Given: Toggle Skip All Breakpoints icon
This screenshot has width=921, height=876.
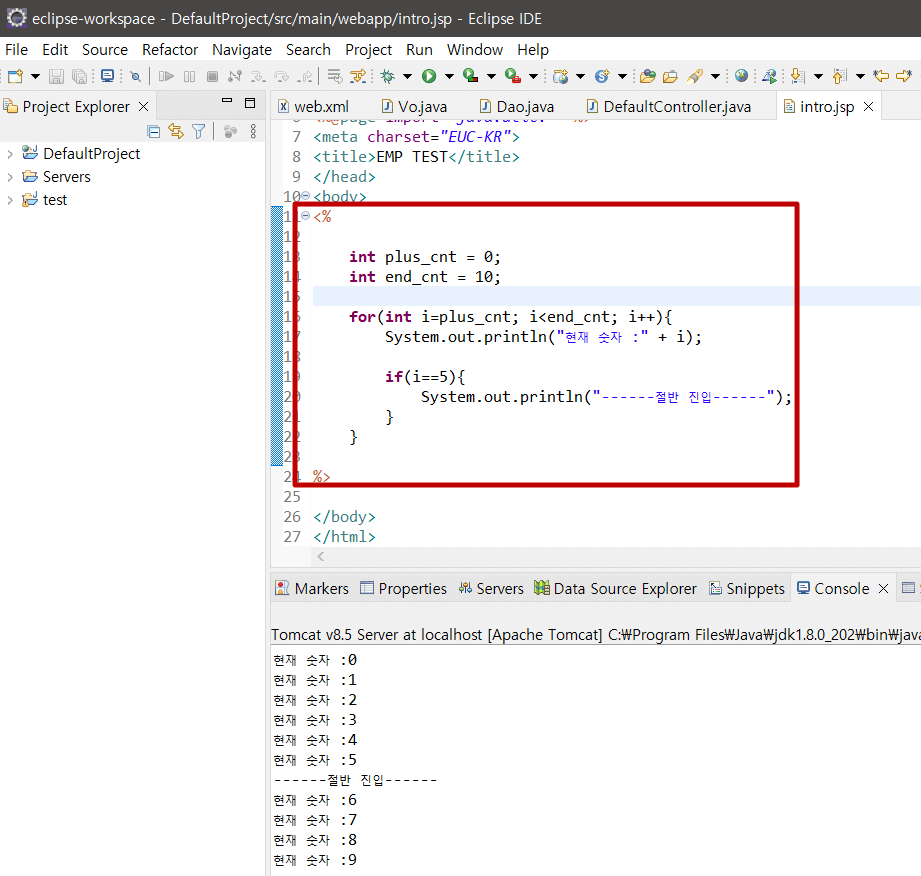Looking at the screenshot, I should tap(136, 76).
